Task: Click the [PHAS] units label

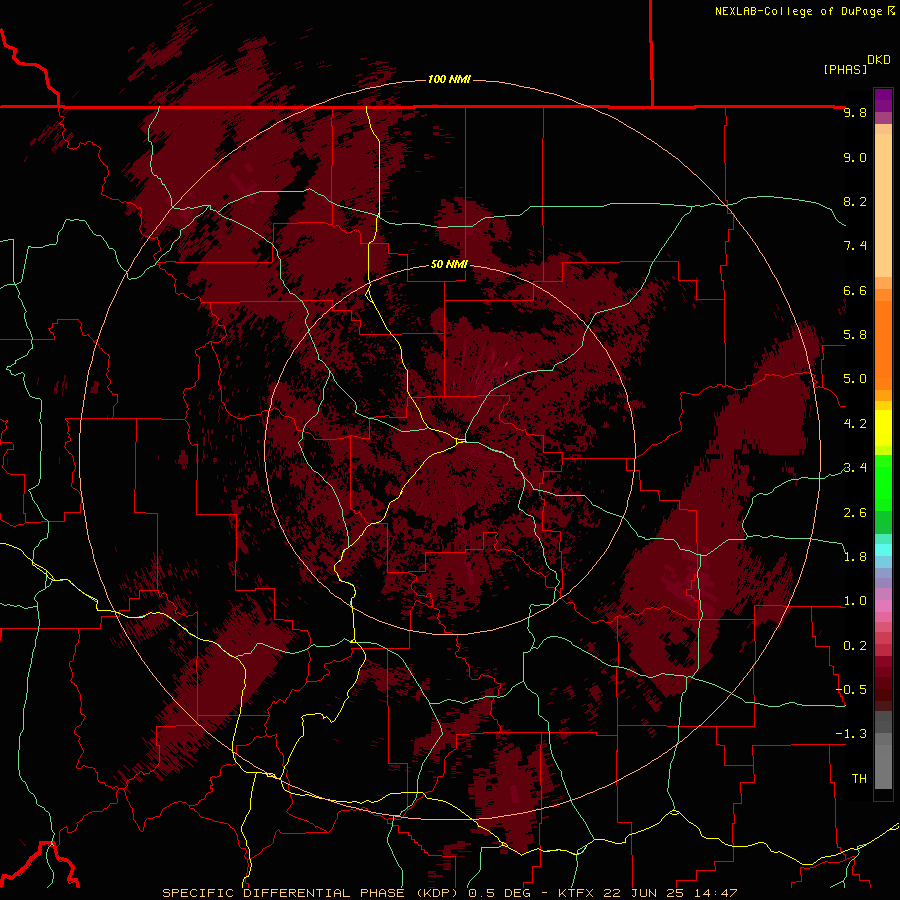Action: (845, 69)
